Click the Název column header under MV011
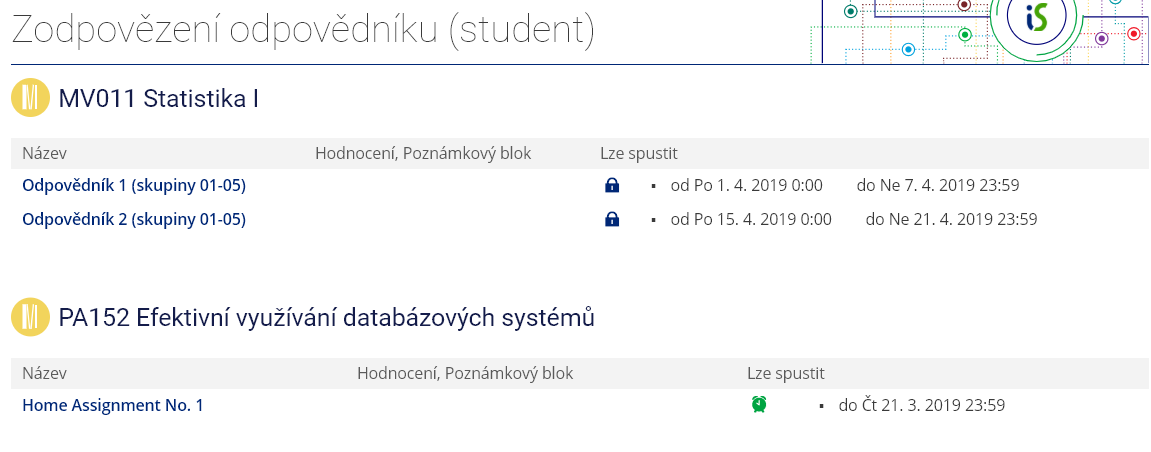Screen dimensions: 1151x452 [x=44, y=153]
